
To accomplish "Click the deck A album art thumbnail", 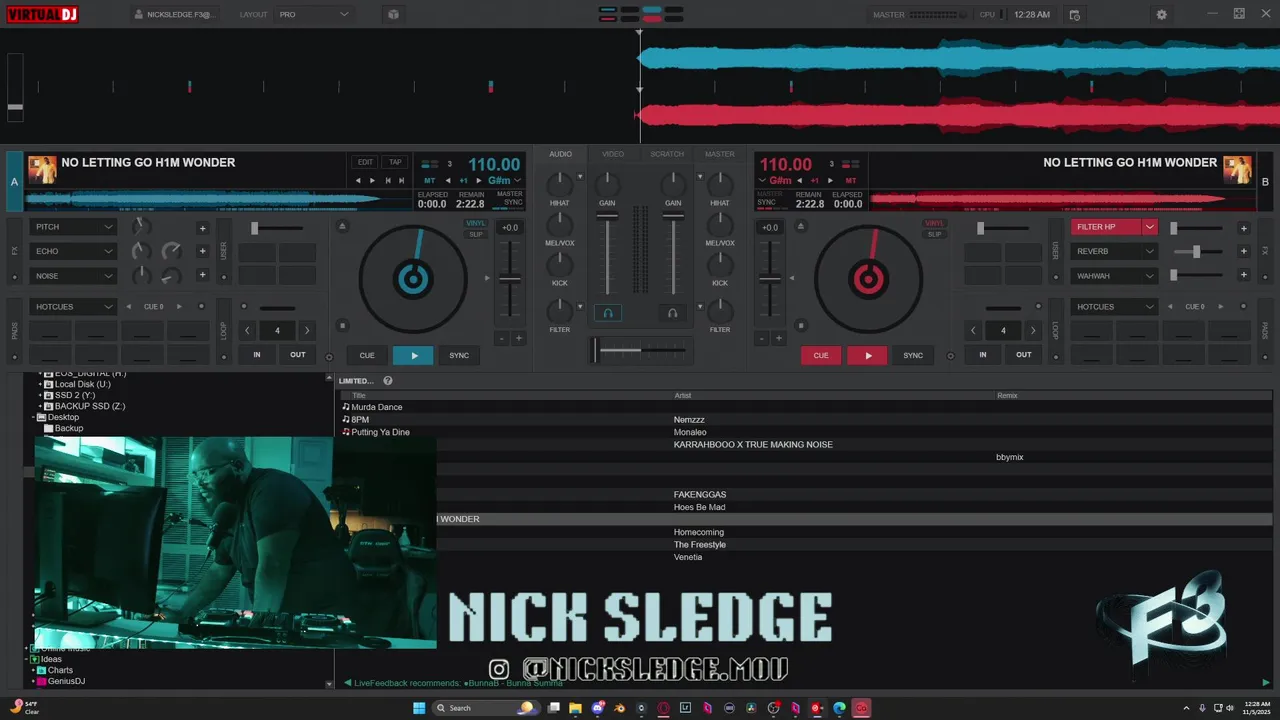I will coord(42,169).
